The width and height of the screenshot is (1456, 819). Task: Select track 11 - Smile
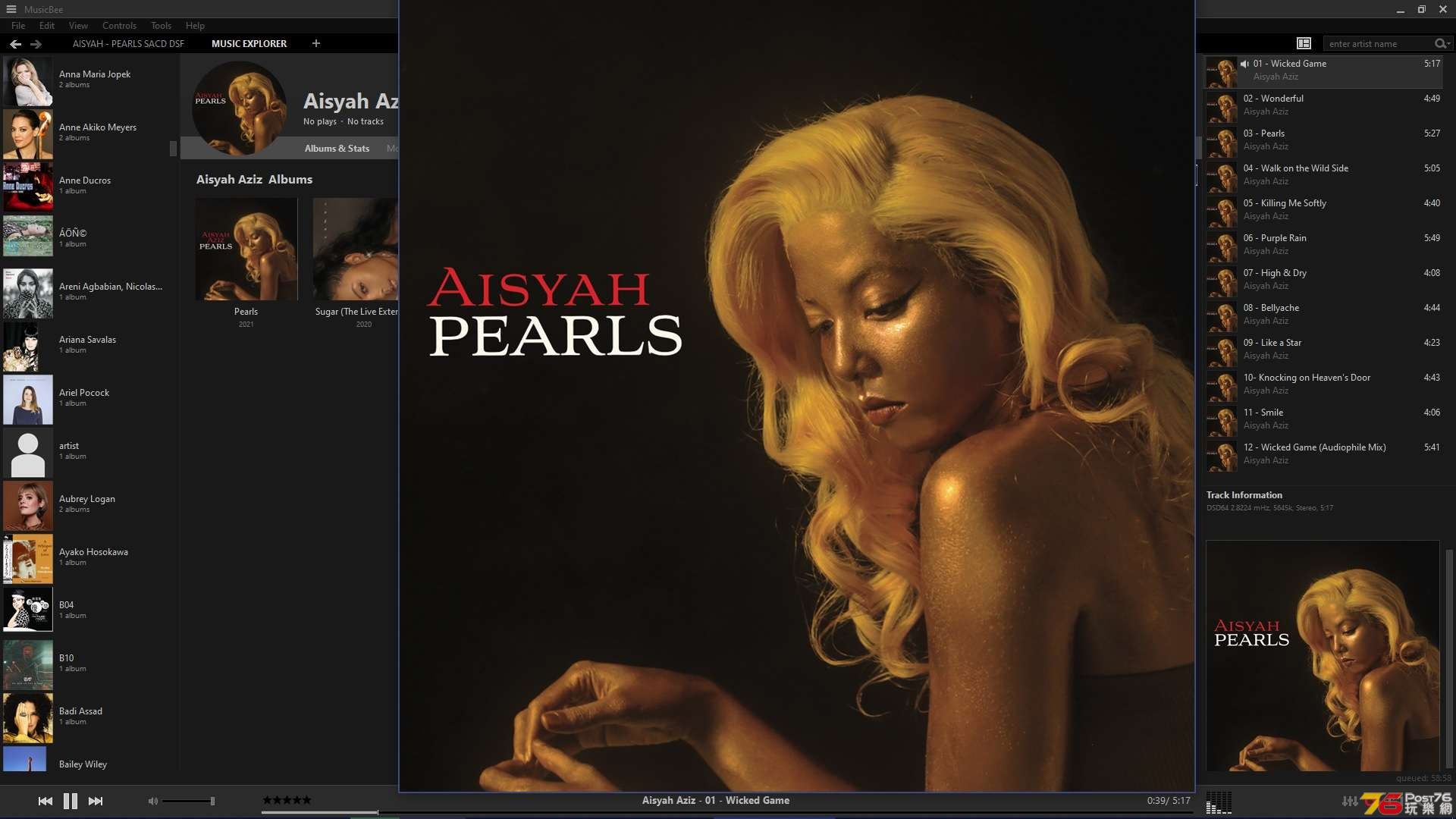(1323, 419)
